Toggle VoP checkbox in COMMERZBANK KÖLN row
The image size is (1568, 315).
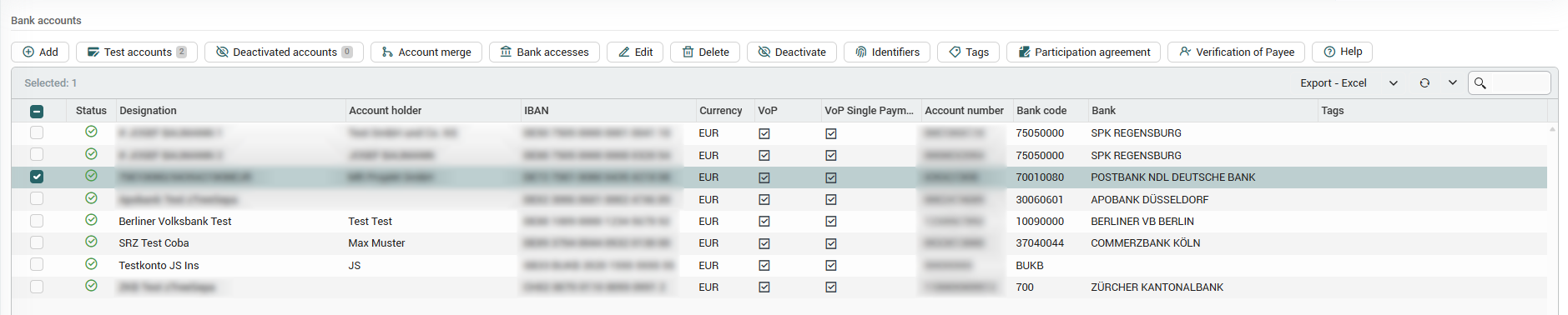[x=764, y=243]
